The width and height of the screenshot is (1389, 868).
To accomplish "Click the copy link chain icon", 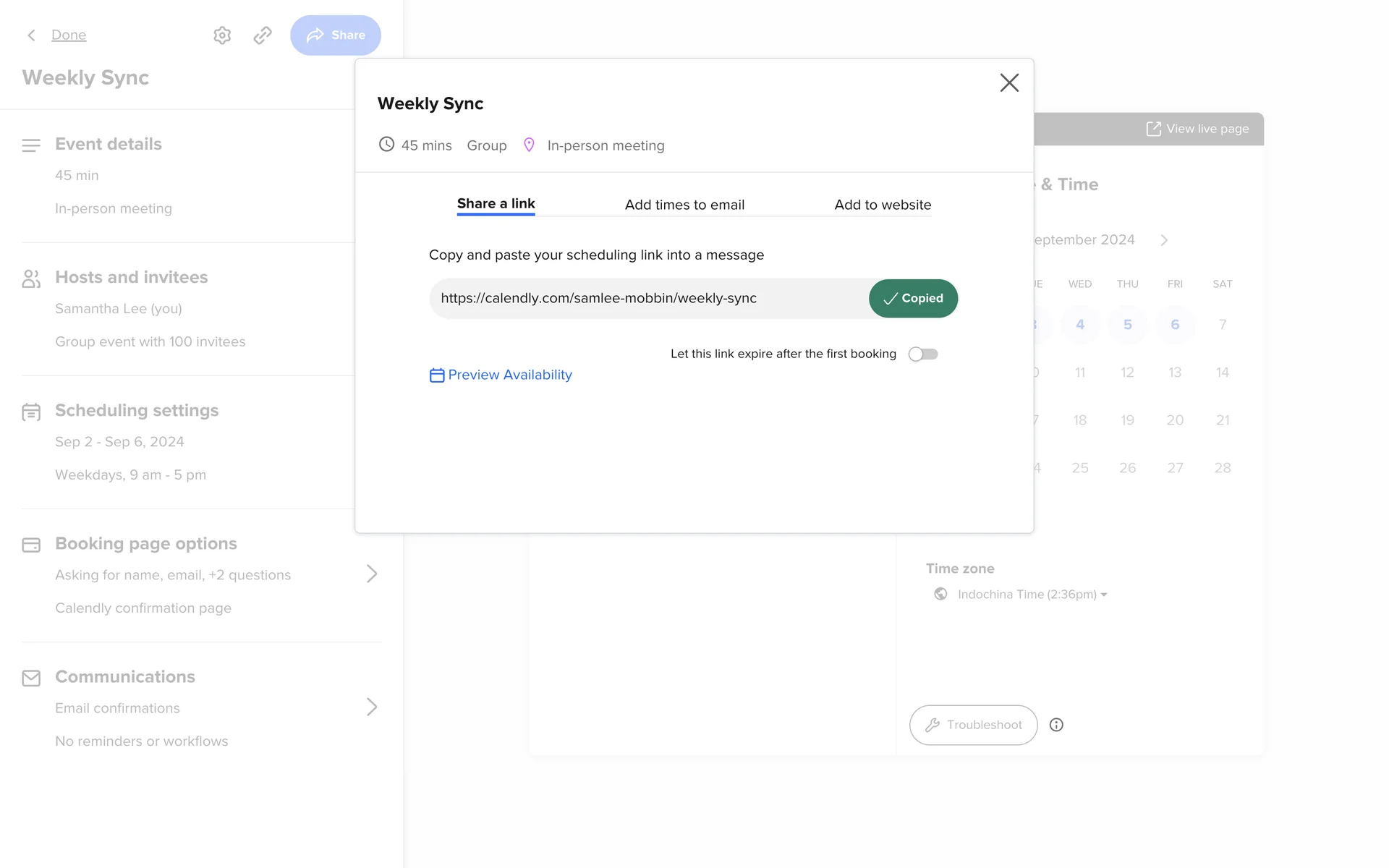I will click(x=263, y=35).
